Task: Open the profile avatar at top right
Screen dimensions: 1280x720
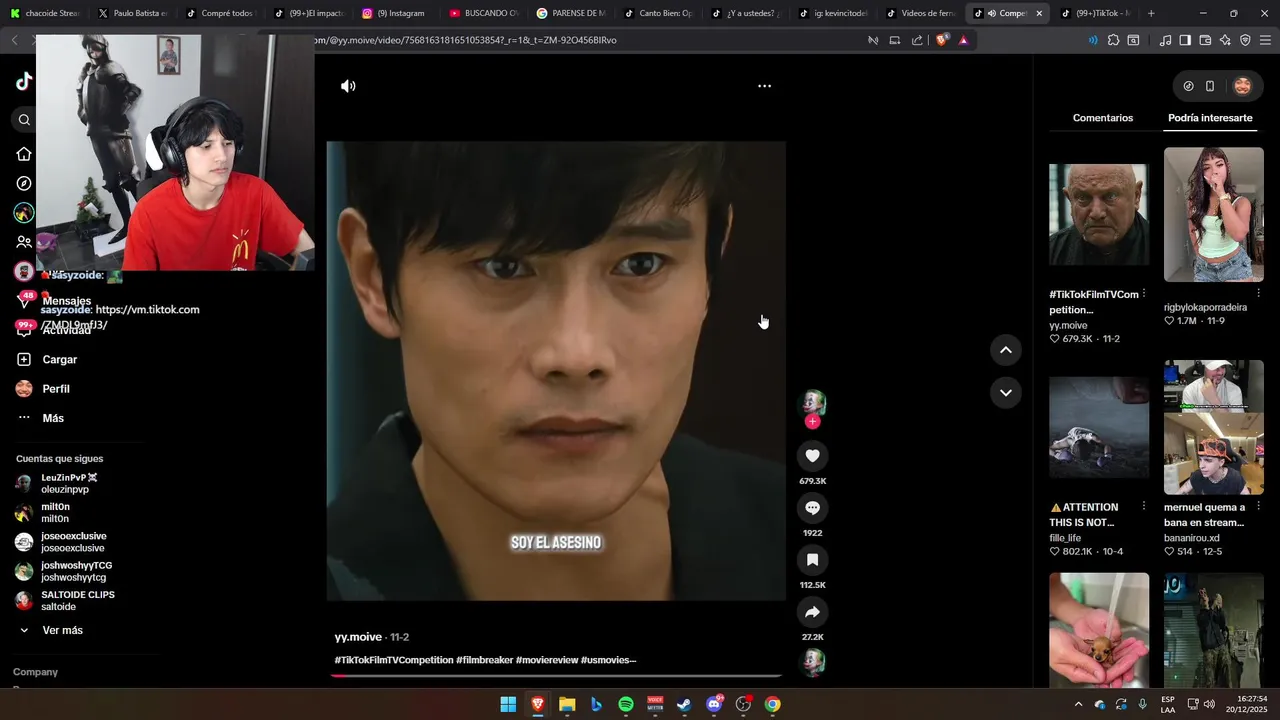Action: 1242,86
